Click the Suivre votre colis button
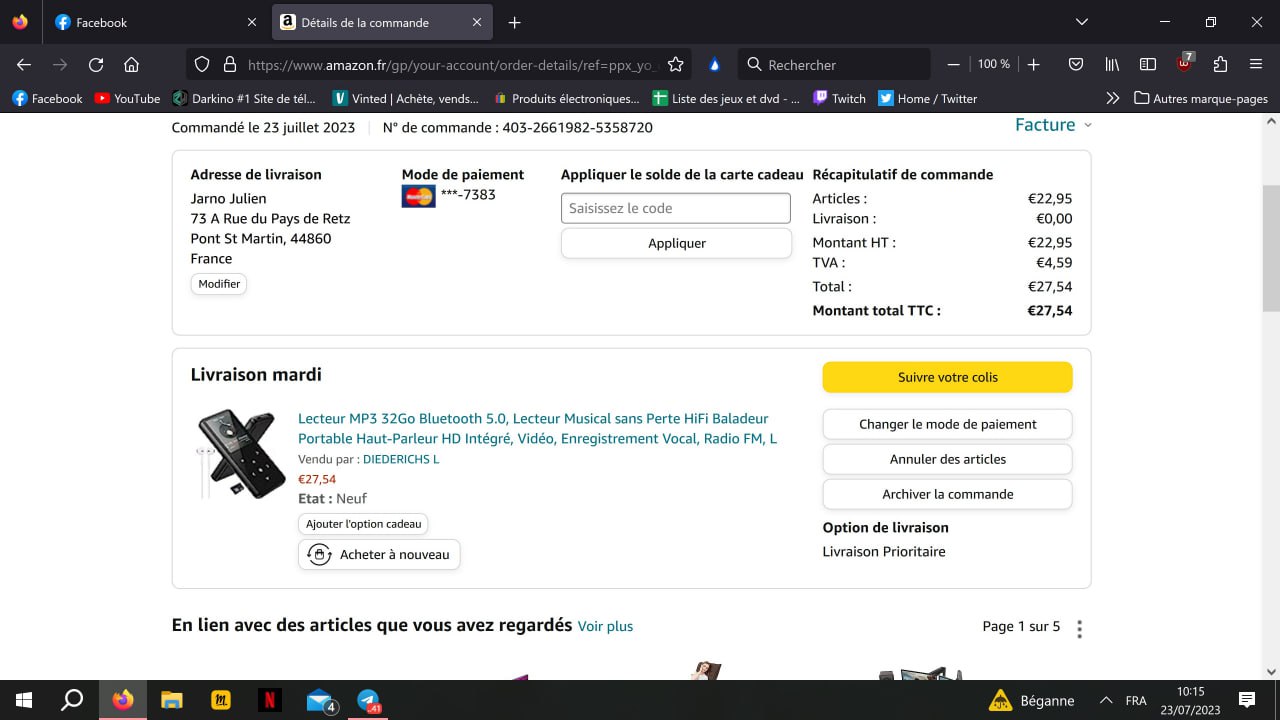The width and height of the screenshot is (1280, 720). click(947, 377)
